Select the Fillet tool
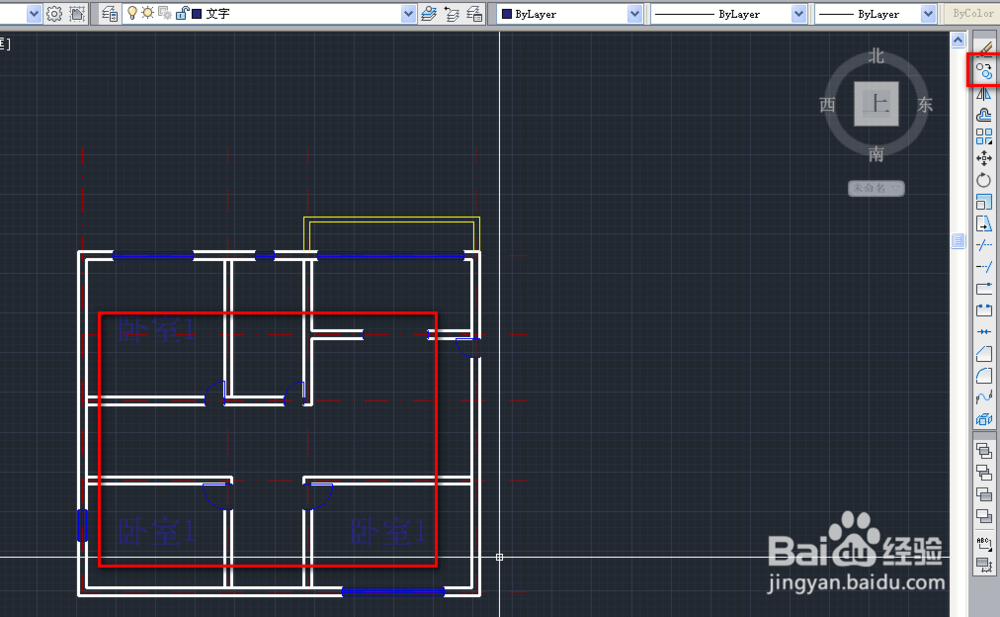 [984, 375]
